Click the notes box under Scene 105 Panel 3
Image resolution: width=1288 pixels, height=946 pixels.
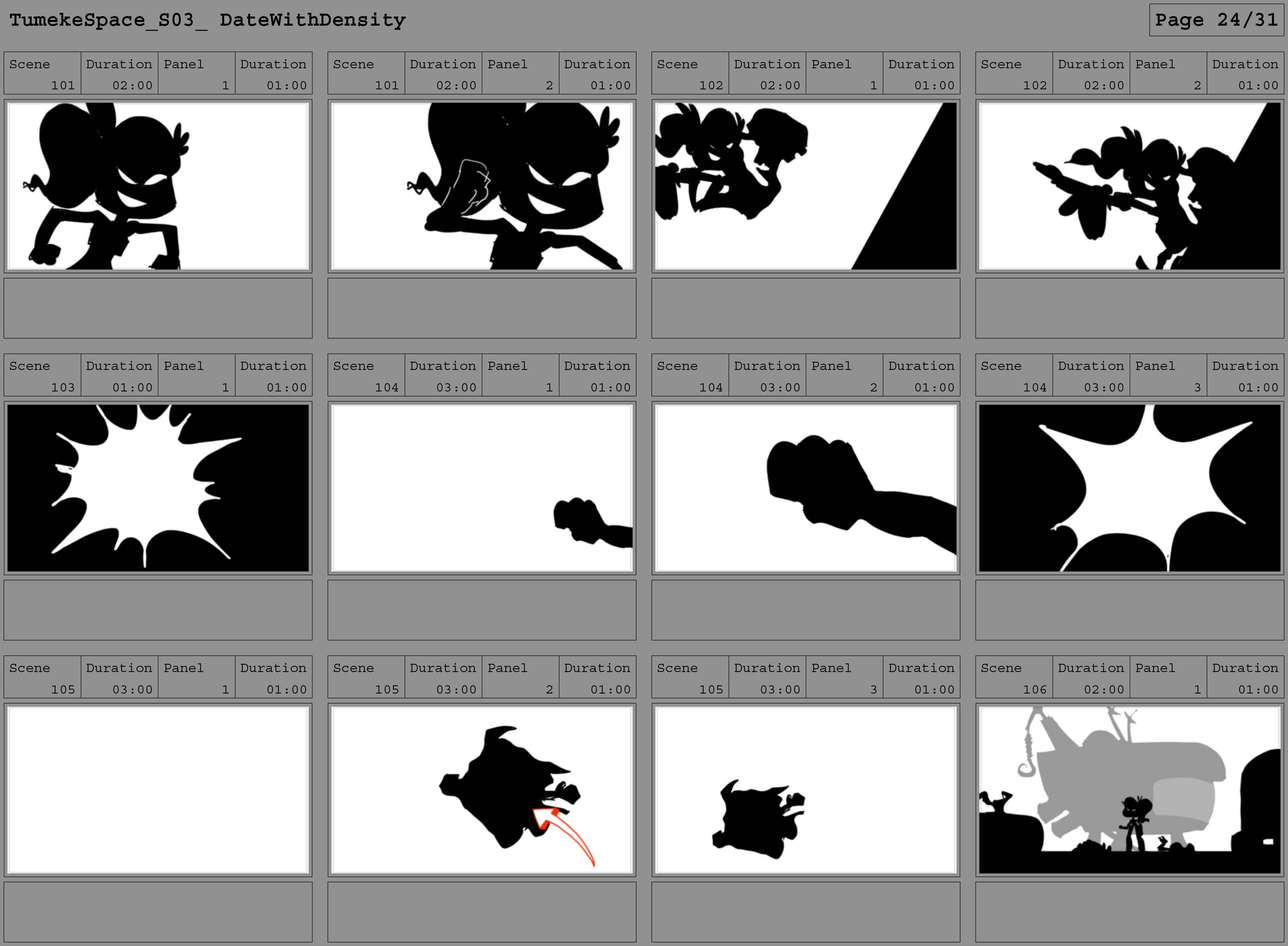[x=806, y=912]
